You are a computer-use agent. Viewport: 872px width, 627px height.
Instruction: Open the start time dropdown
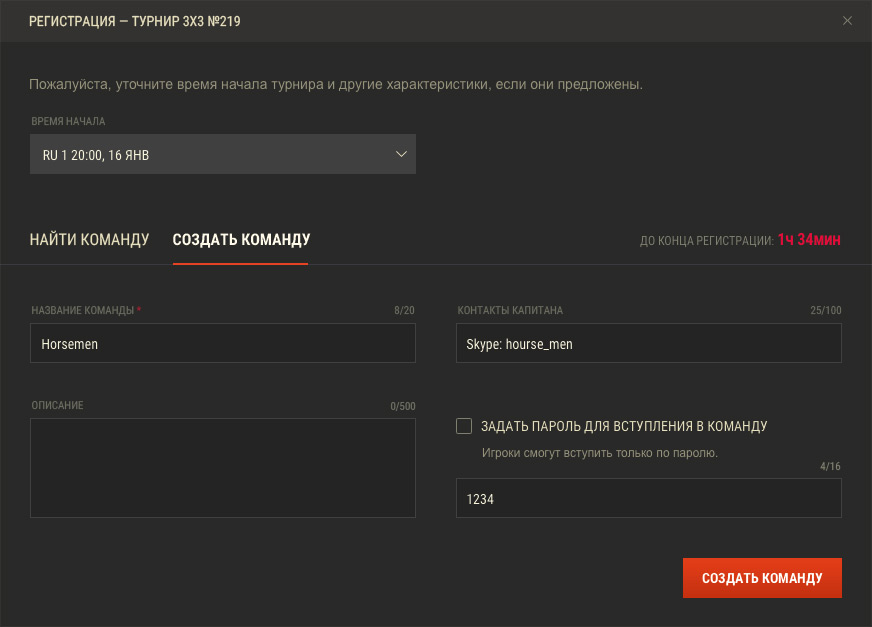click(x=222, y=154)
